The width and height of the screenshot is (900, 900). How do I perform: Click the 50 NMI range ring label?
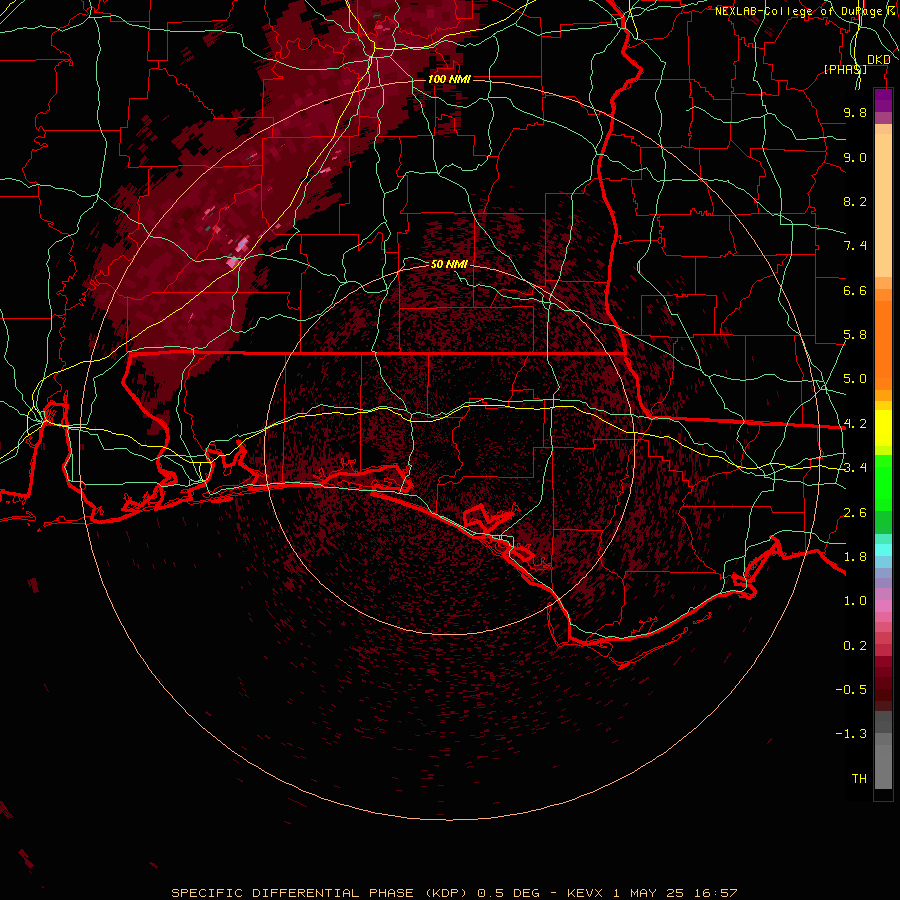point(448,264)
